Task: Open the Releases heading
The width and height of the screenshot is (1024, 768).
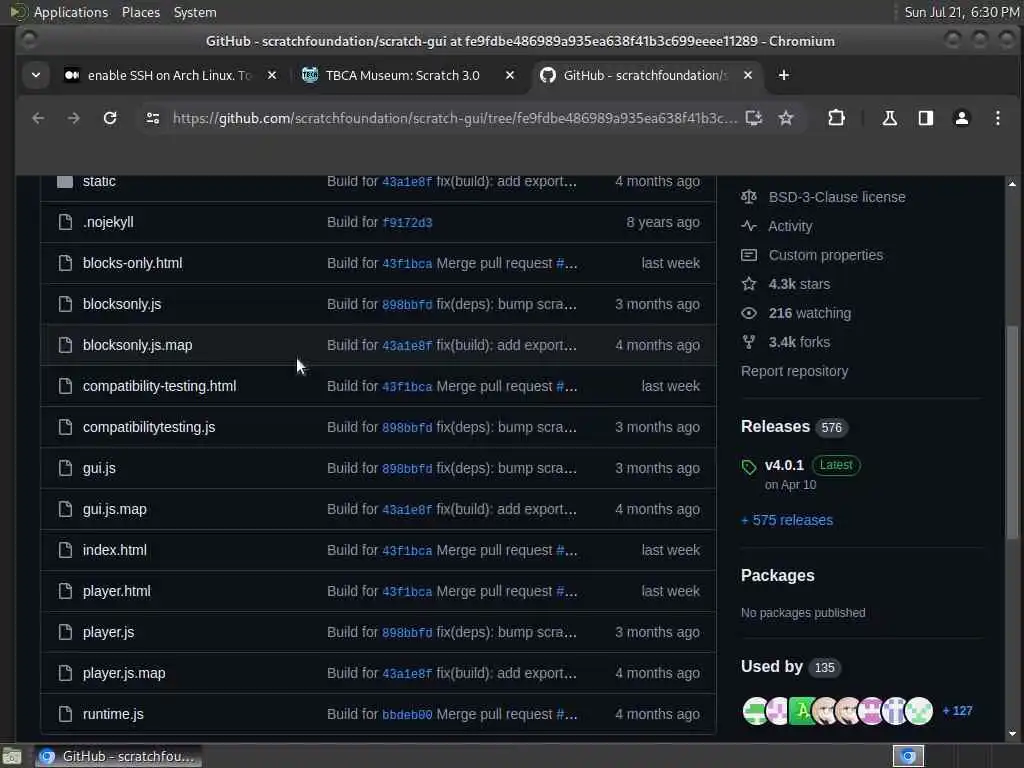Action: [775, 427]
